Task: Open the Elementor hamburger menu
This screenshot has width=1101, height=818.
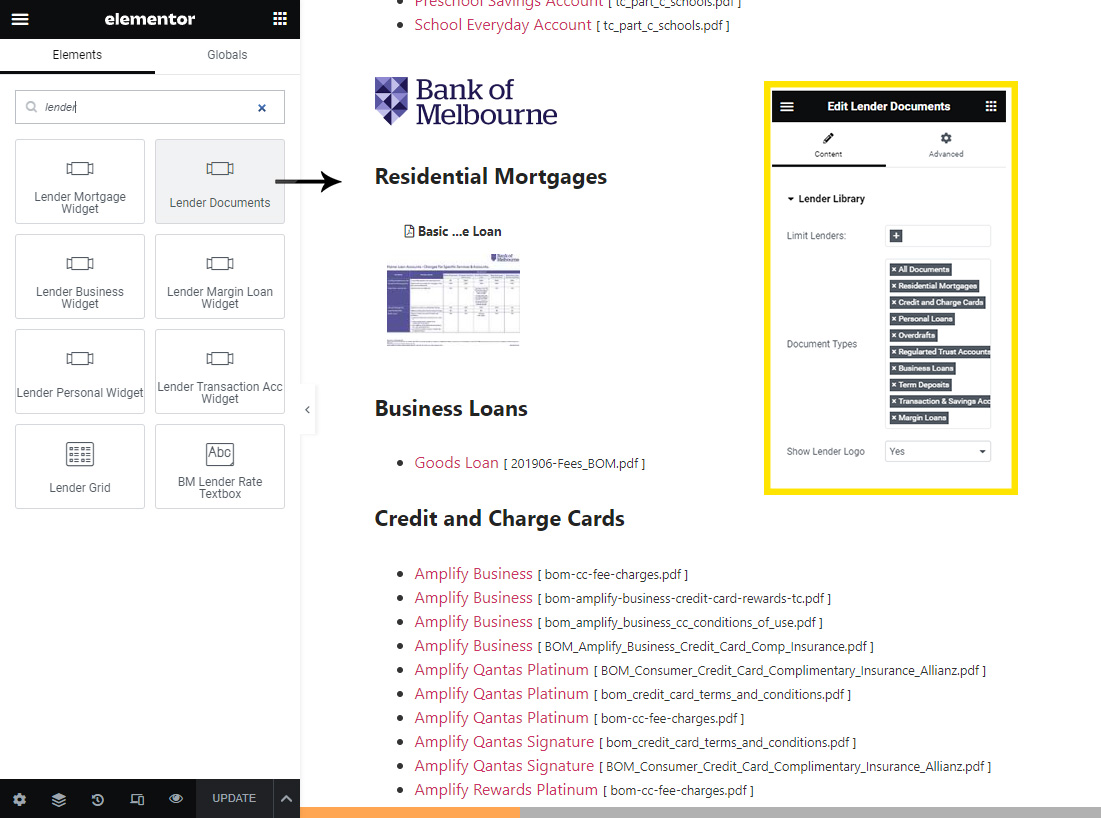Action: 20,19
